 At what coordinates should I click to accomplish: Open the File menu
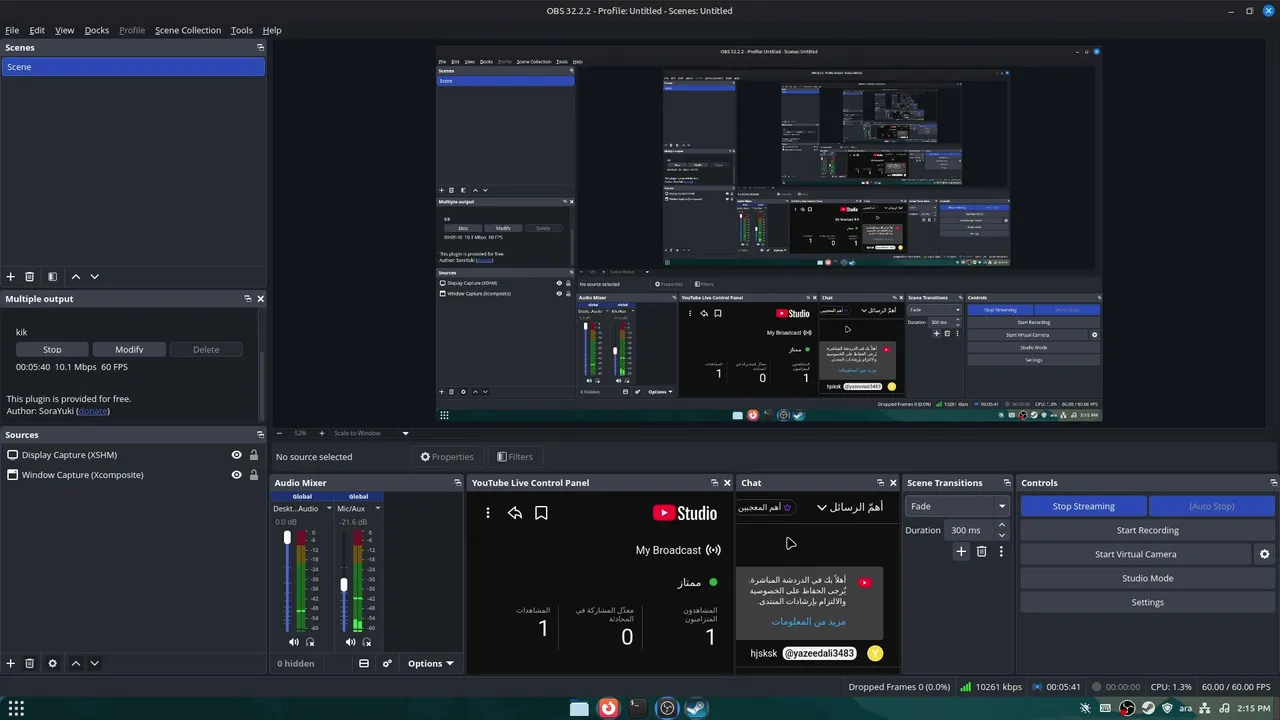pos(12,30)
